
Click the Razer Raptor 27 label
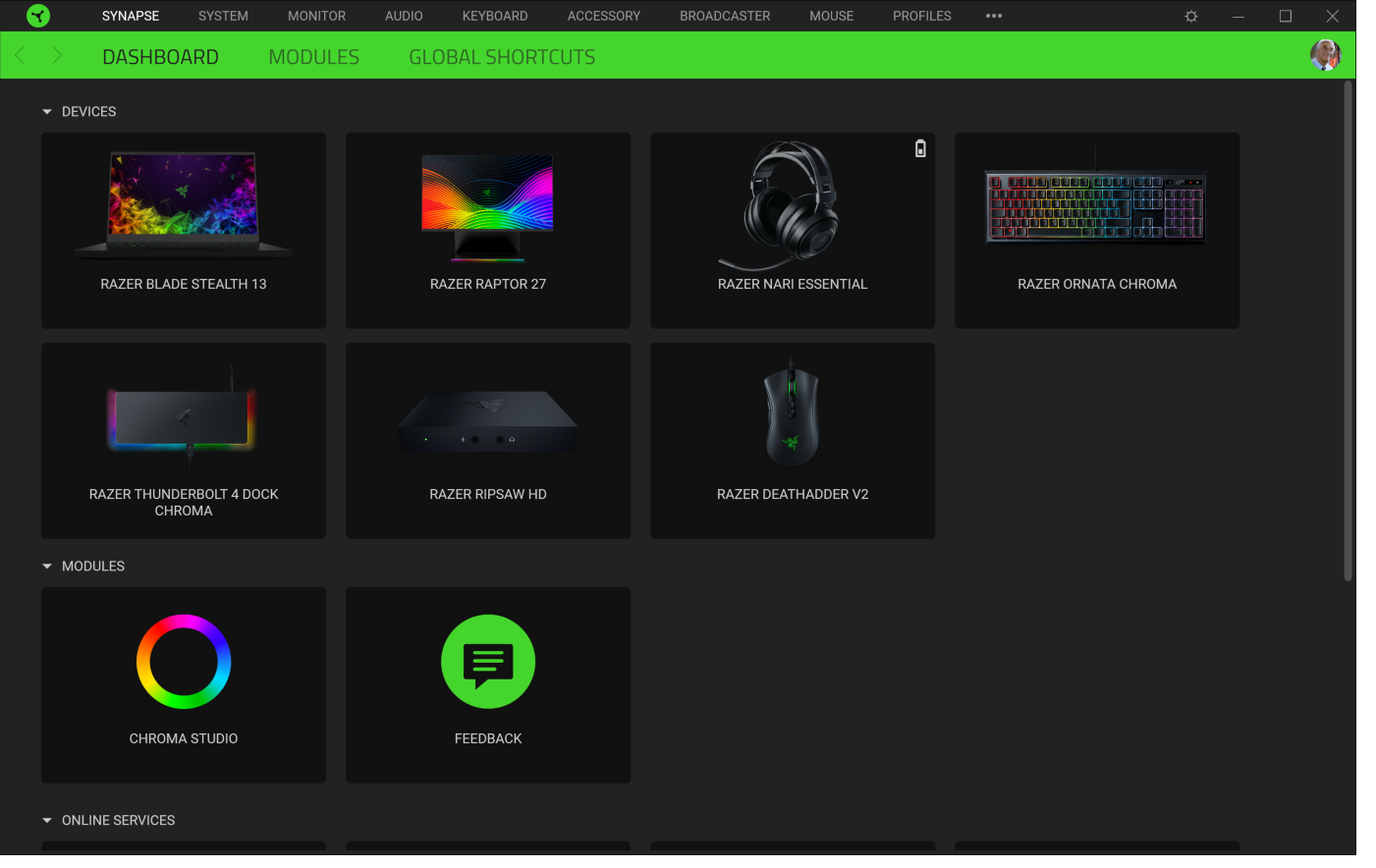click(488, 285)
